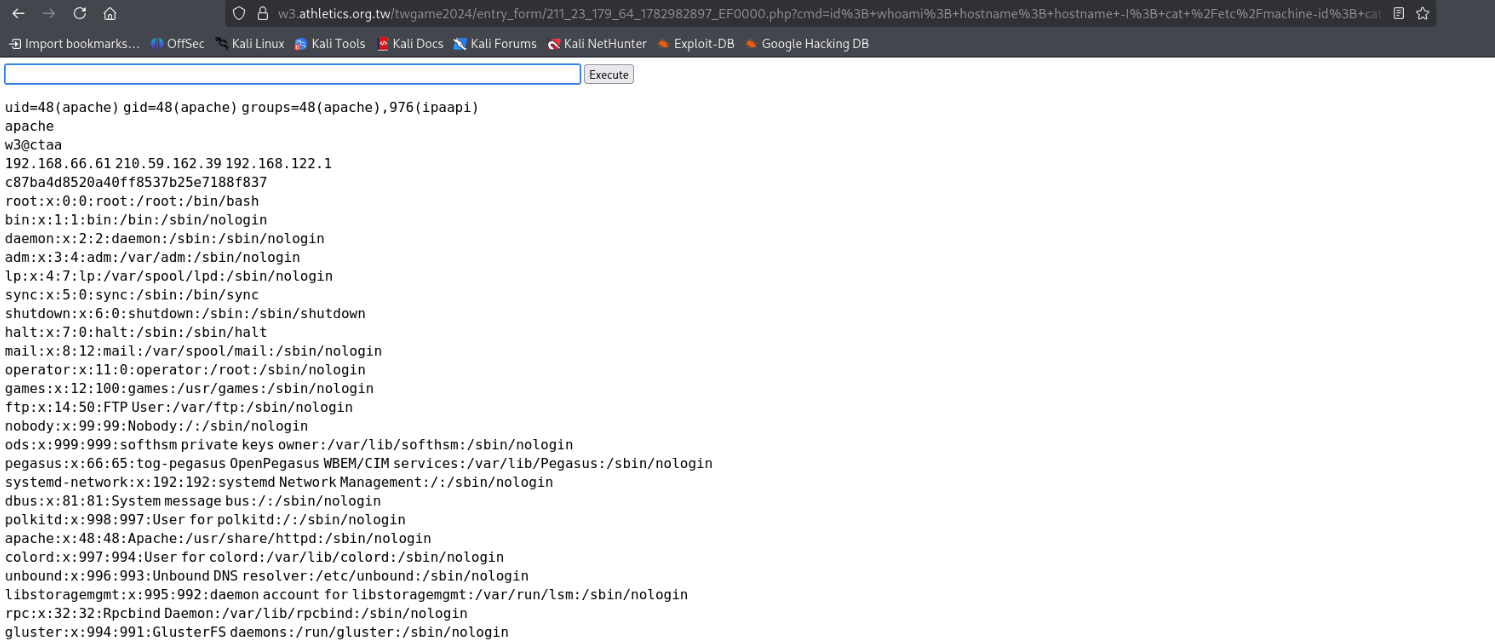This screenshot has height=643, width=1495.
Task: Click the line starting "polkitd:x:998:997"
Action: tap(205, 520)
